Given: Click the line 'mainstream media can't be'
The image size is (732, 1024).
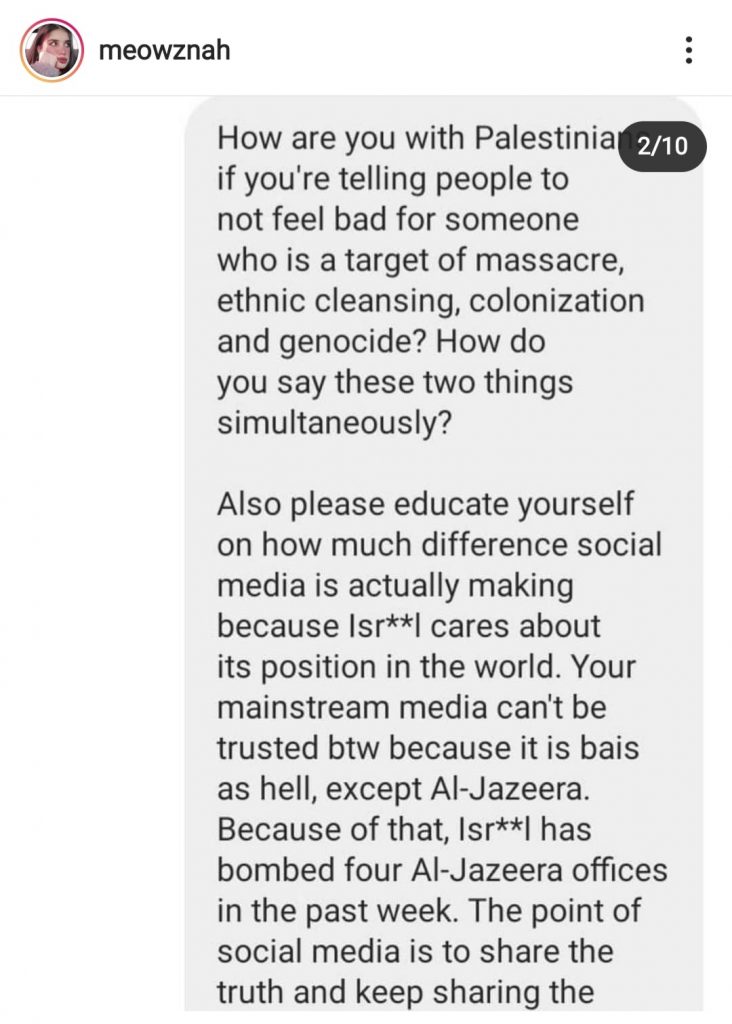Looking at the screenshot, I should (x=411, y=707).
